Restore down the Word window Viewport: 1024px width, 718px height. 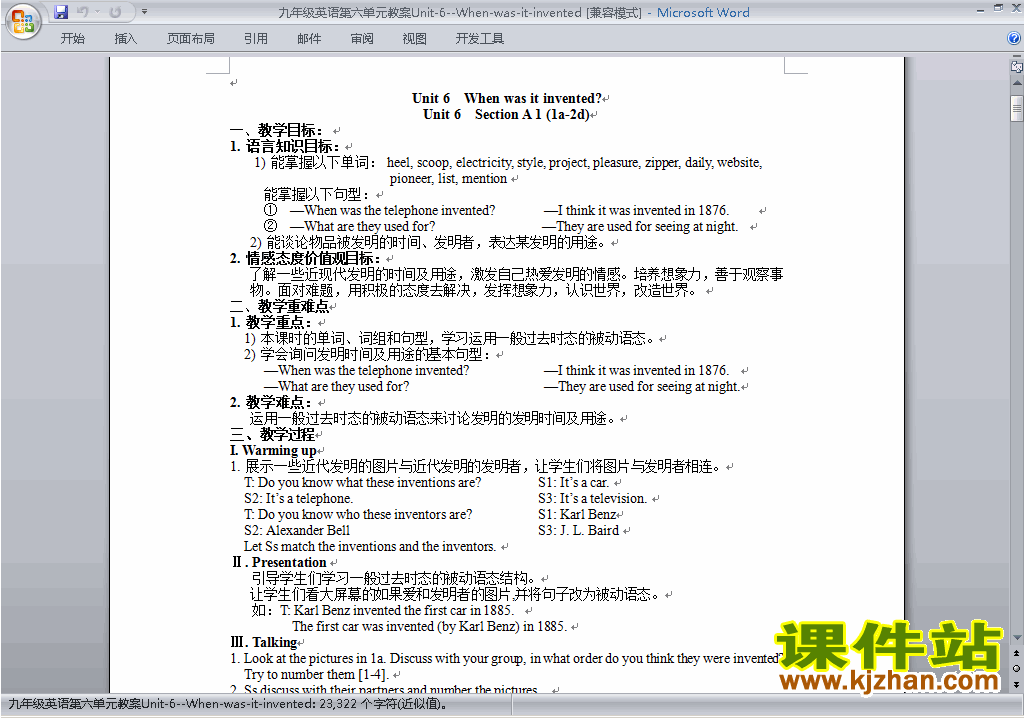click(x=998, y=8)
